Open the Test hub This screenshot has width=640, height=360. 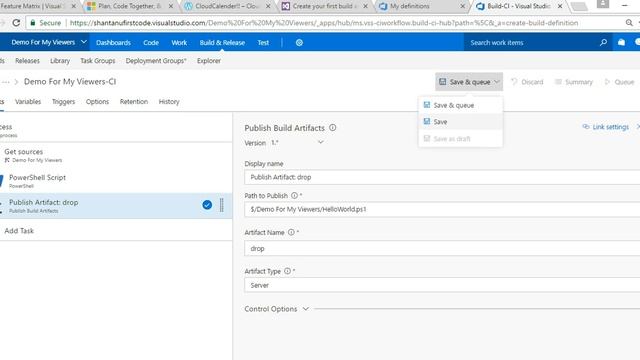(x=263, y=42)
